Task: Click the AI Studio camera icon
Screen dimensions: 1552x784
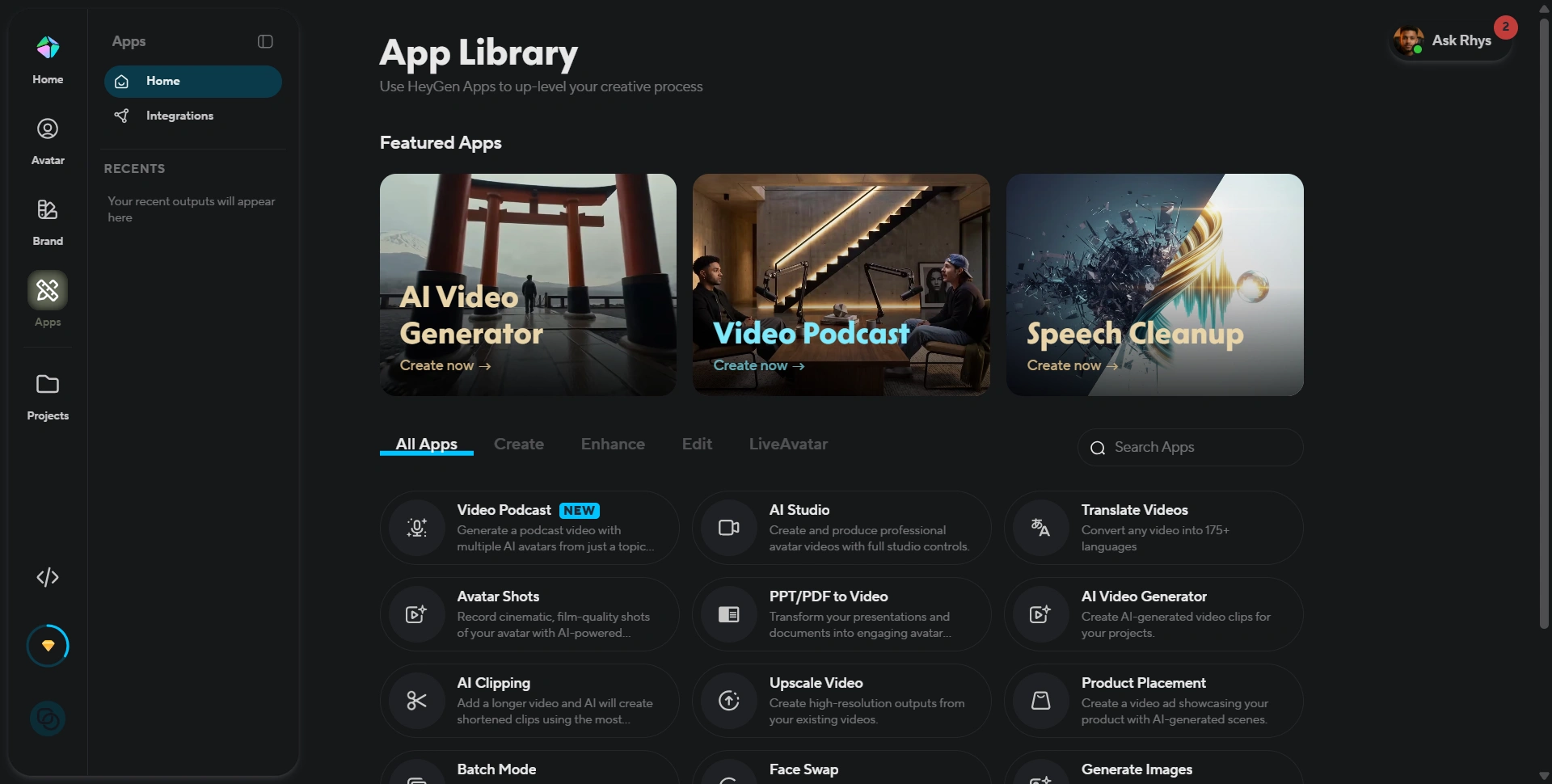Action: [x=729, y=528]
